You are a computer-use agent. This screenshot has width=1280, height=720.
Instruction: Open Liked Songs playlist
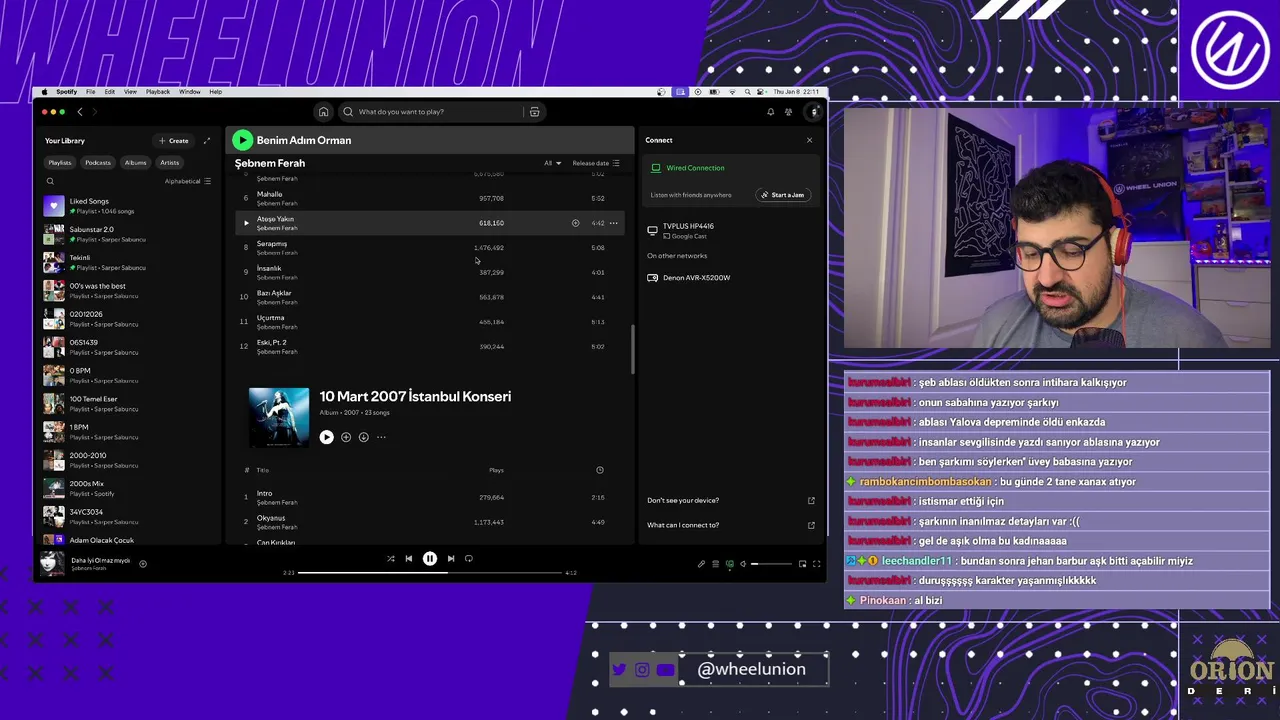(132, 206)
